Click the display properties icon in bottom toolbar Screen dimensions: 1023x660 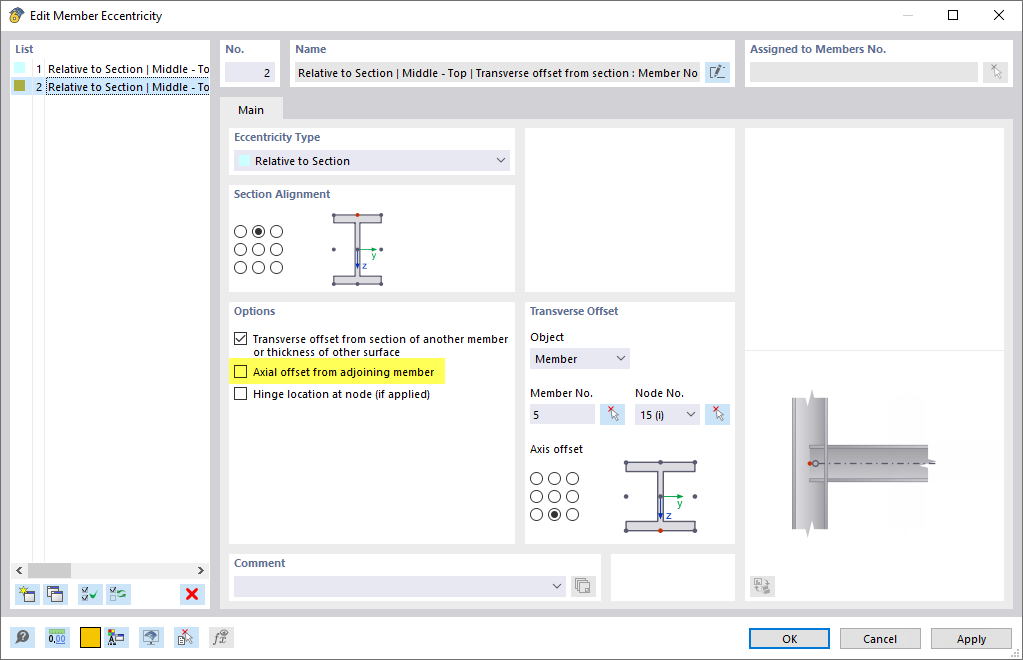(x=116, y=637)
